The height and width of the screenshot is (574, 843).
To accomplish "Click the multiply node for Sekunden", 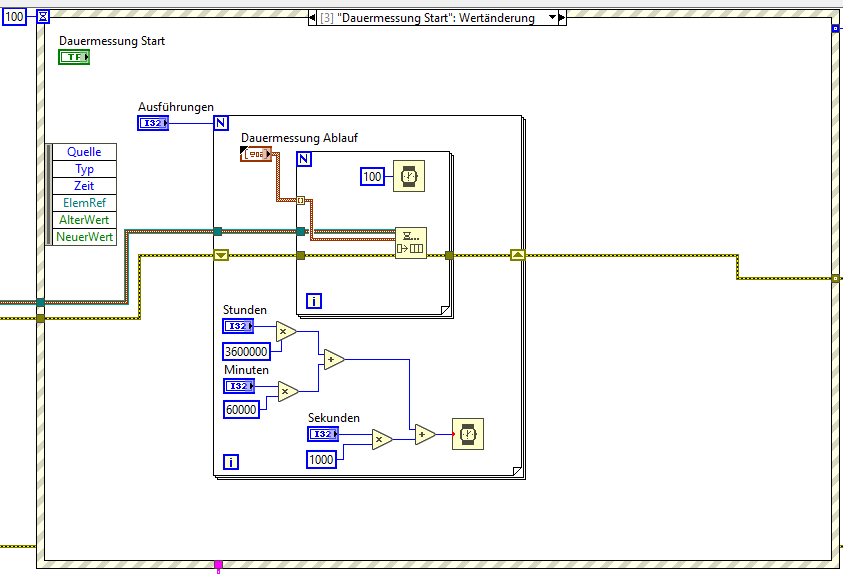I will (x=382, y=440).
